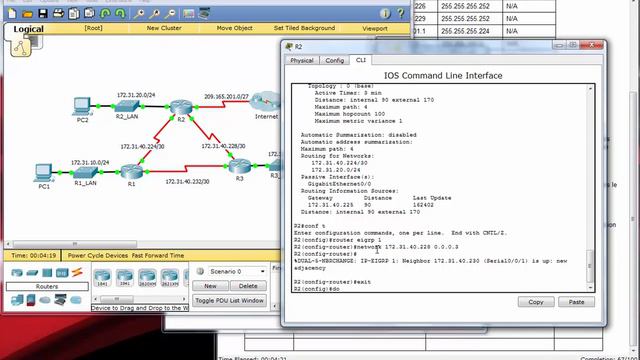Pick the 1941 router model
This screenshot has height=360, width=640.
point(124,278)
